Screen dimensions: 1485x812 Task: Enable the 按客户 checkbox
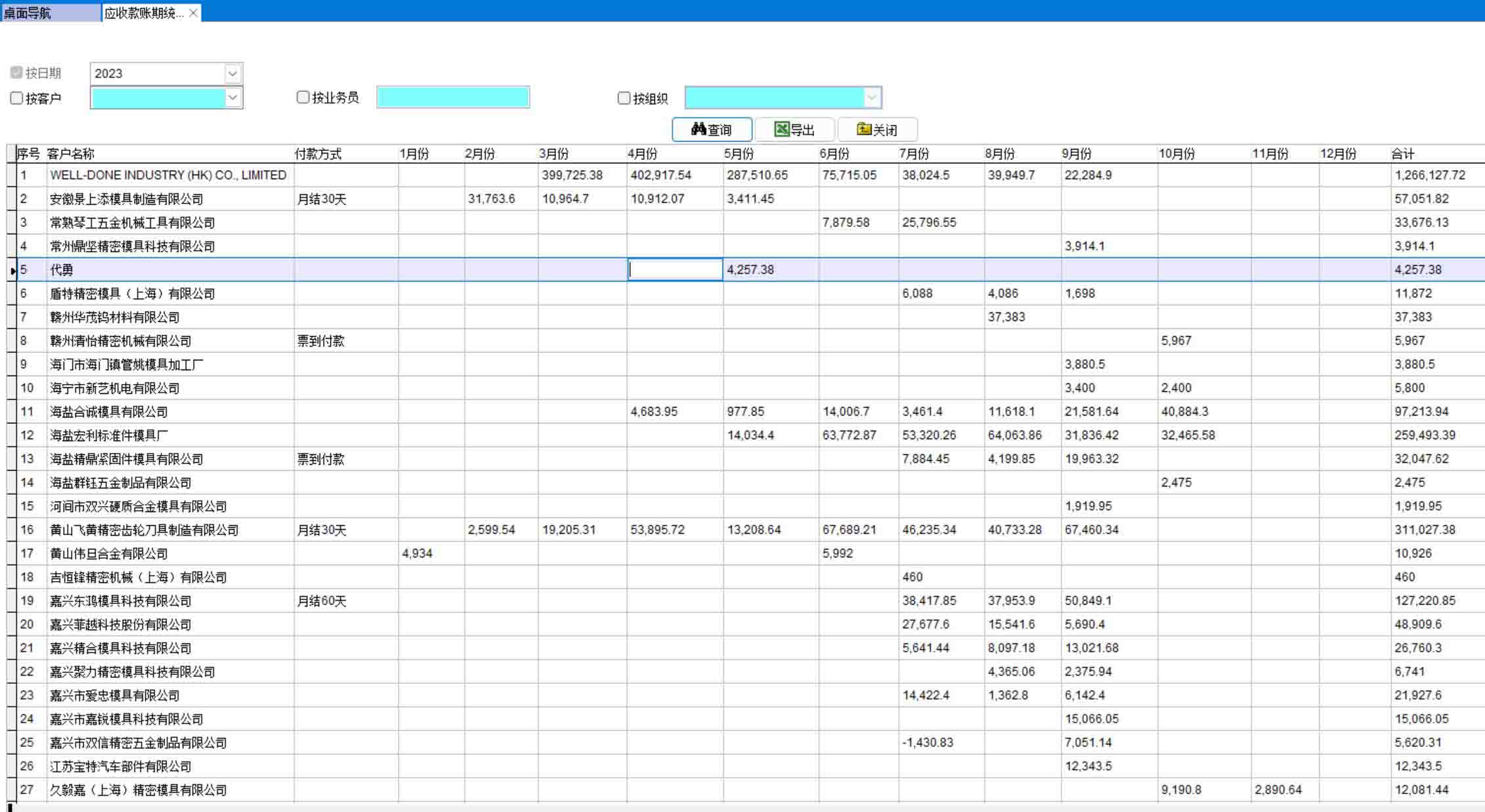pyautogui.click(x=16, y=98)
